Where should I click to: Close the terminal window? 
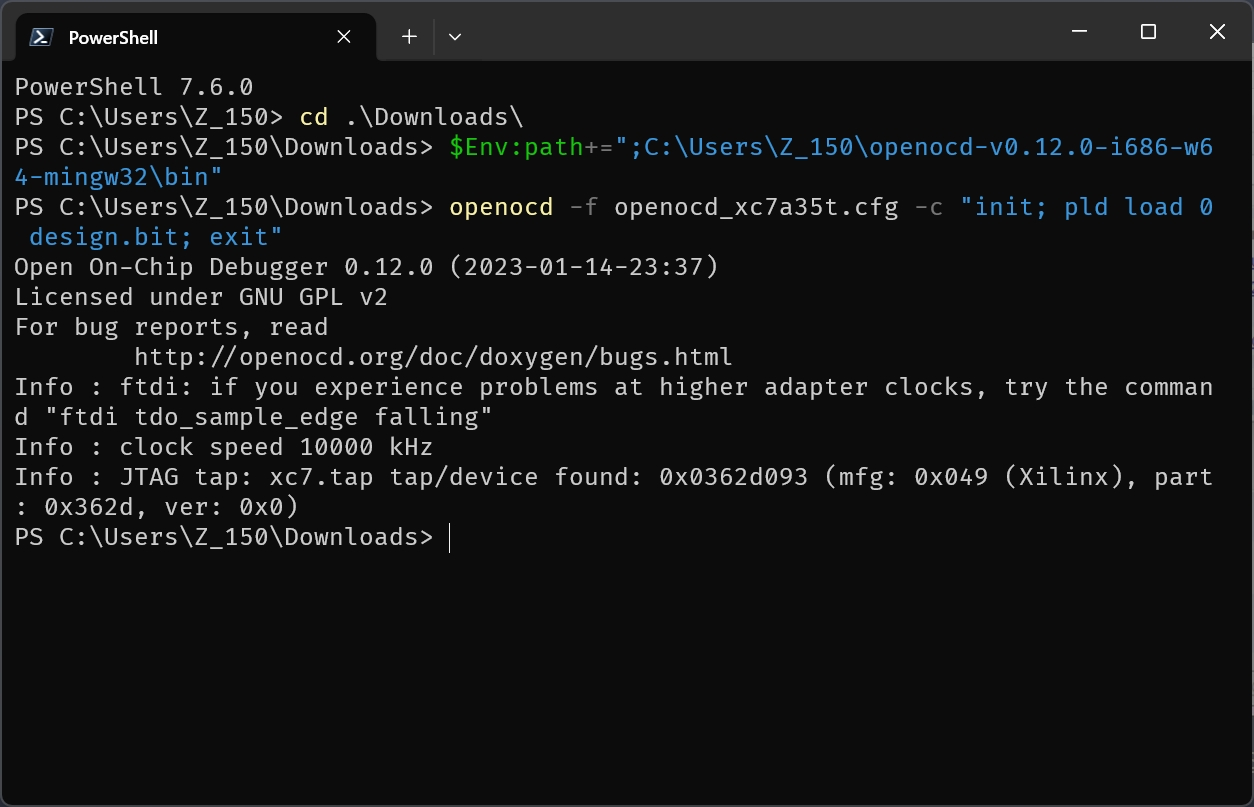1217,32
